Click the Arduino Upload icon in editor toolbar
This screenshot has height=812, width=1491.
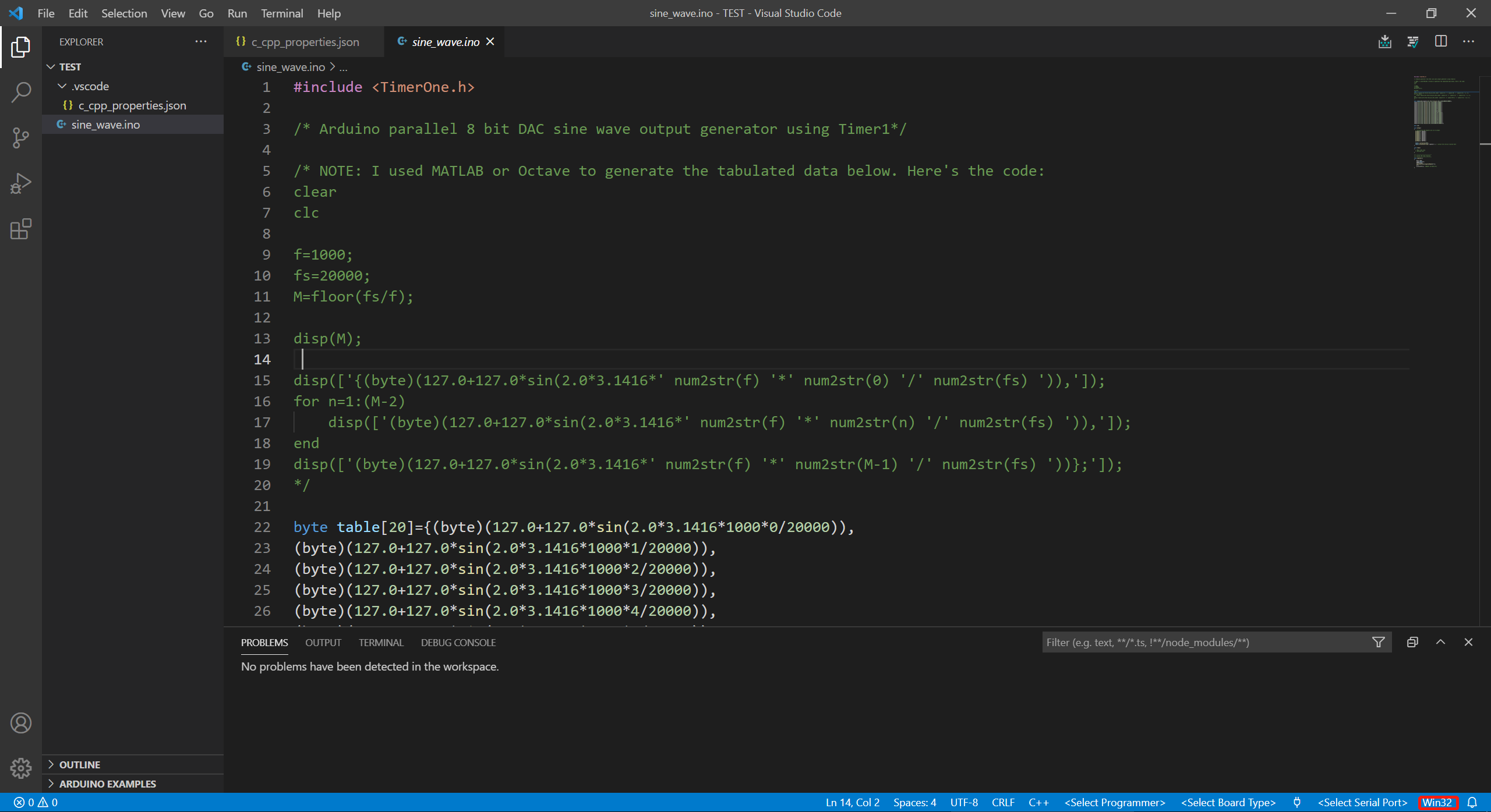[1384, 42]
